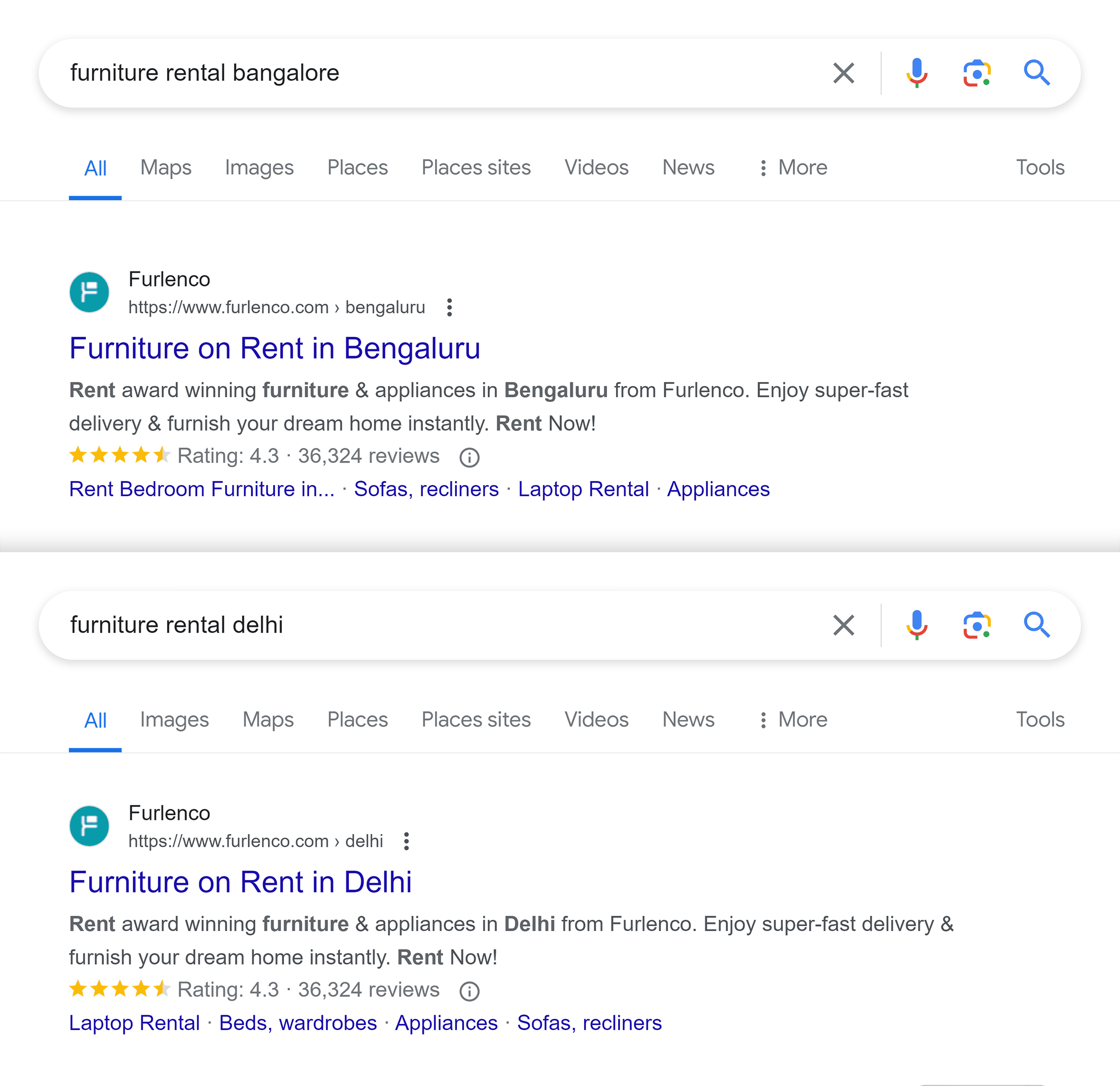Open Google Lens from the first search bar

click(977, 73)
